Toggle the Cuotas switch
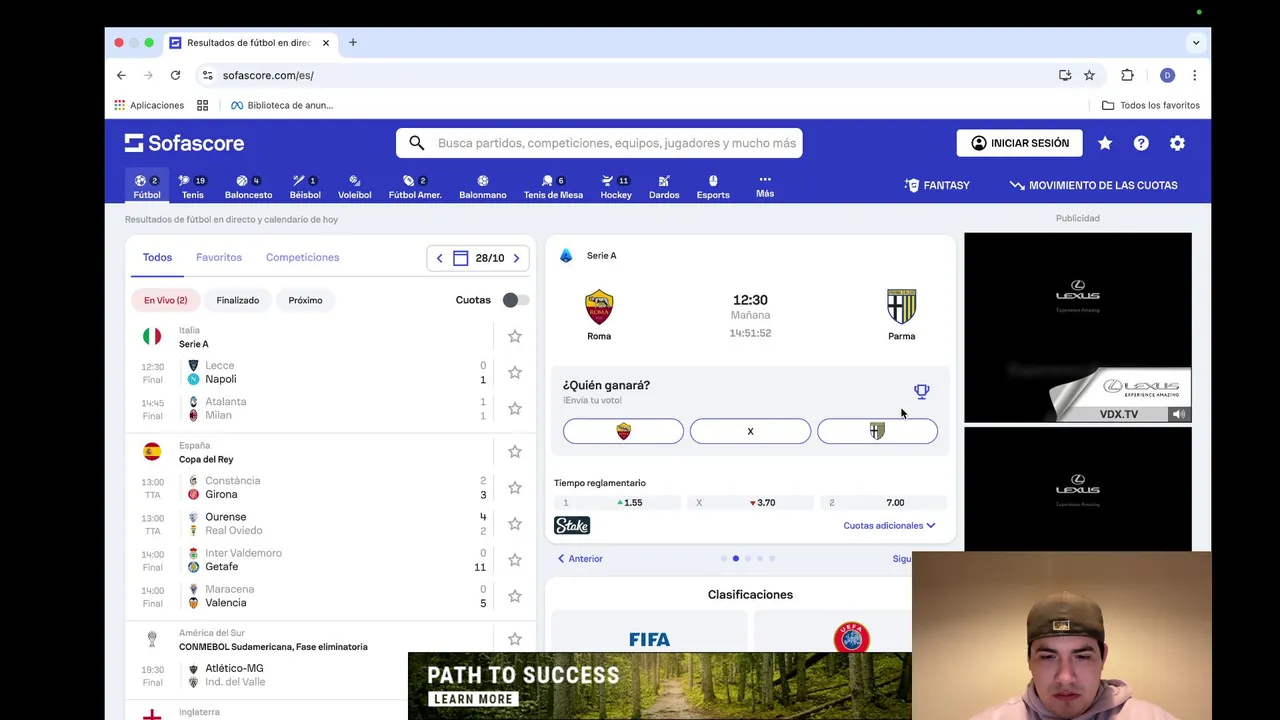The width and height of the screenshot is (1280, 720). pos(515,300)
